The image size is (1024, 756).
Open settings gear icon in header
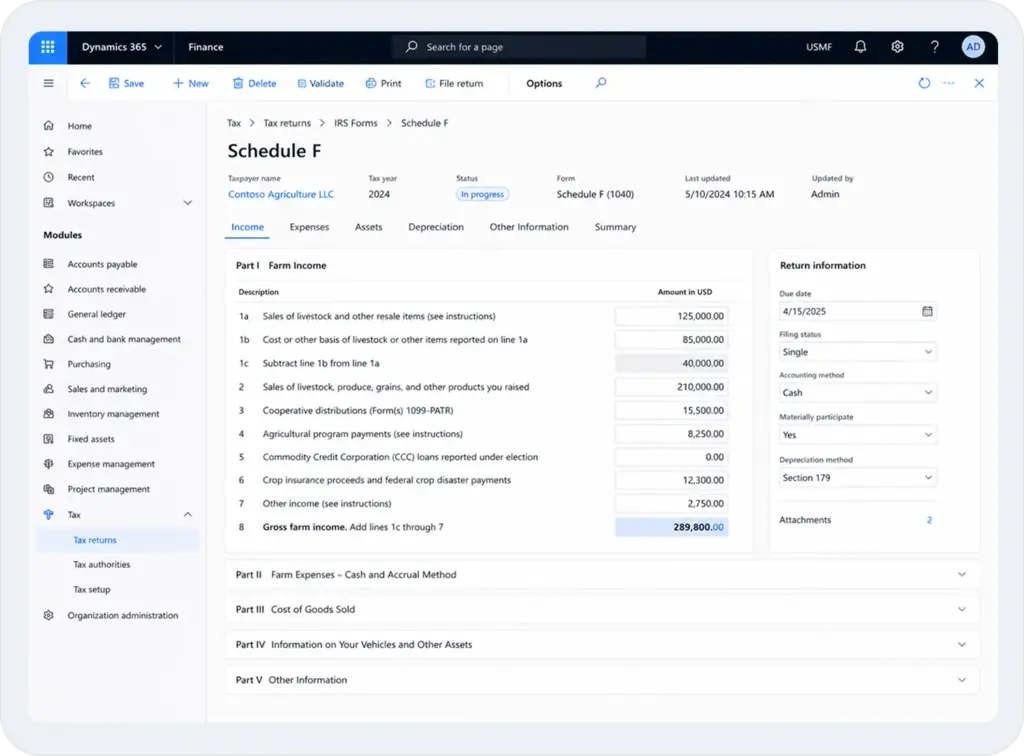[897, 47]
